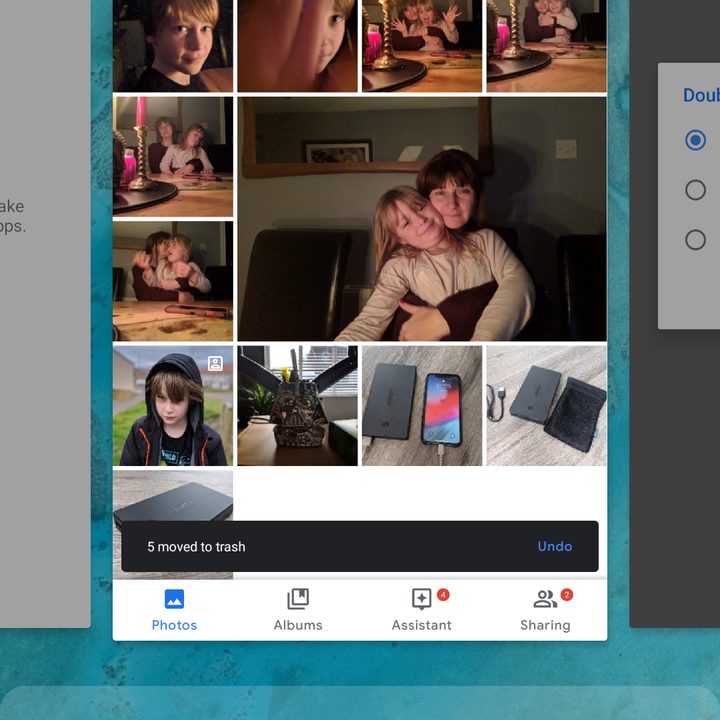Open photo of power bank with pouch and cable
Viewport: 720px width, 720px height.
(x=546, y=406)
